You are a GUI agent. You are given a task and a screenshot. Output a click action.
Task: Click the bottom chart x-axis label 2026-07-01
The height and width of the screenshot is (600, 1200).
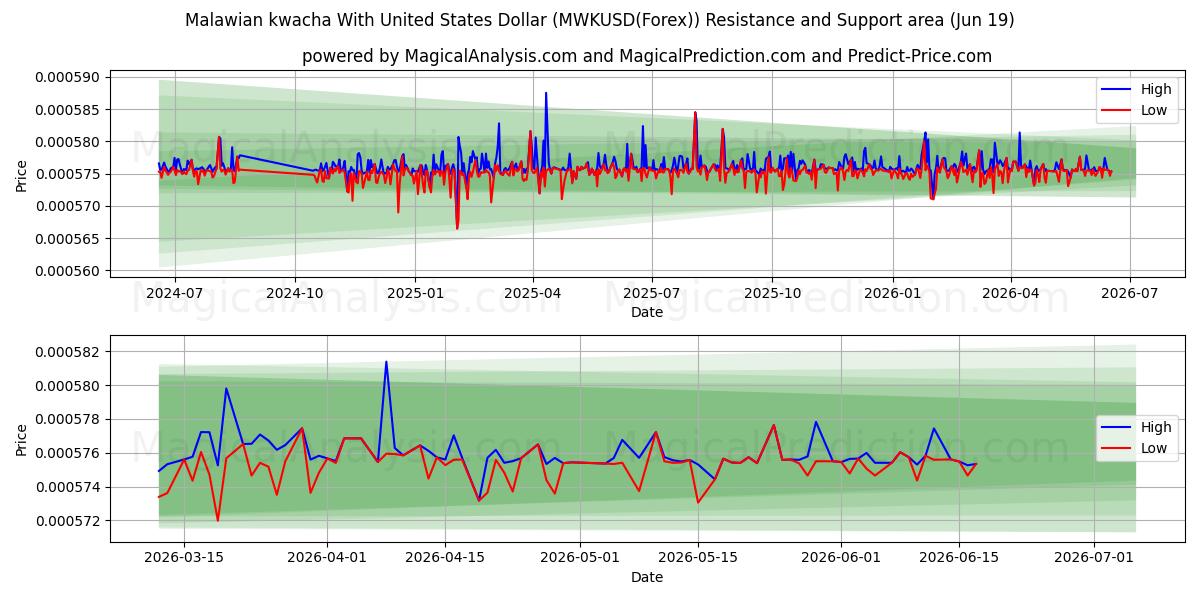(1094, 559)
